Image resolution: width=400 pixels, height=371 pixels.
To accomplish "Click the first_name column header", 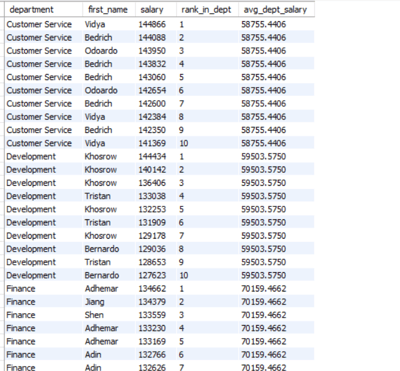I will click(108, 10).
